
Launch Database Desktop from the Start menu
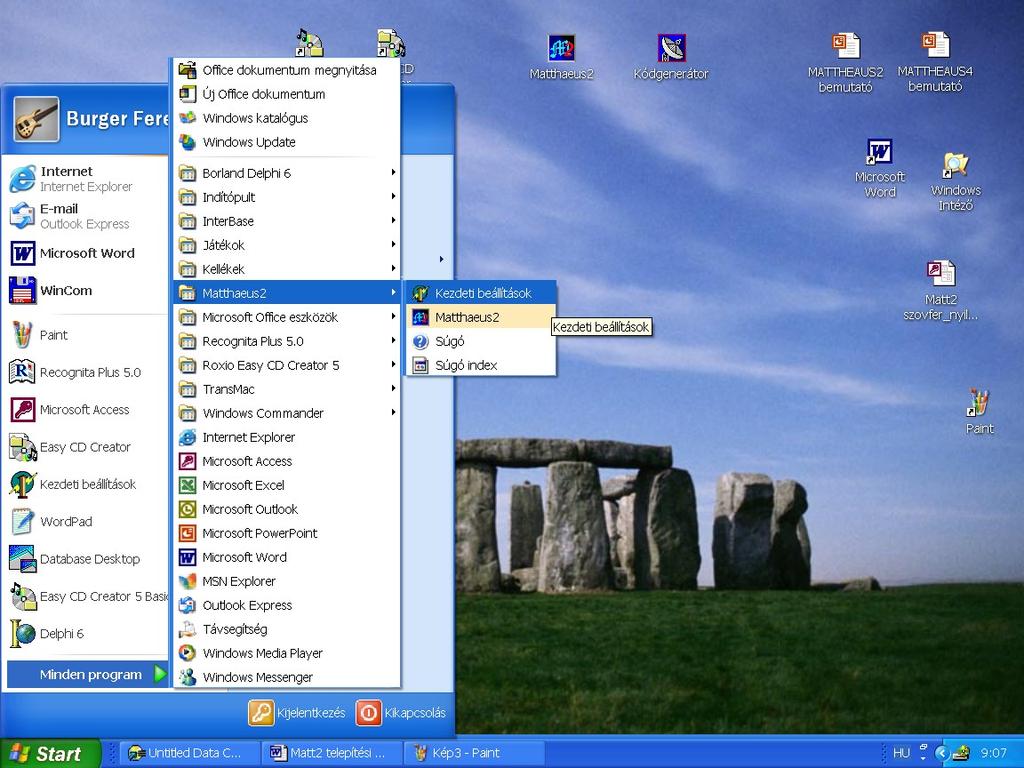(86, 559)
